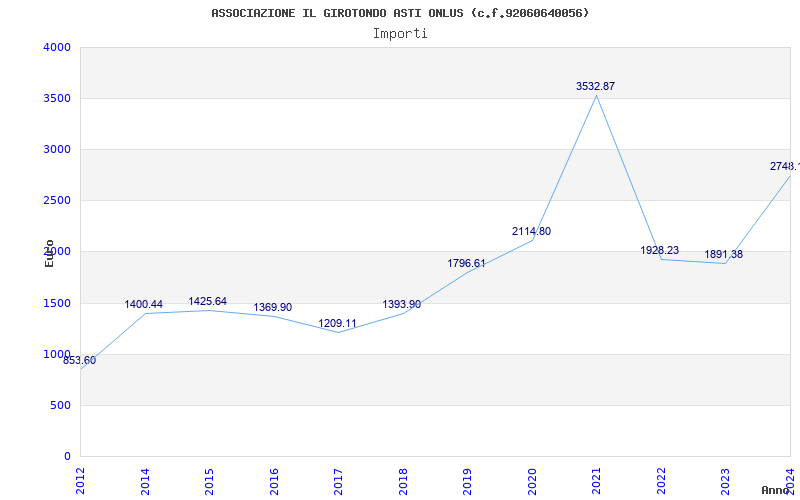Click the 1500 y-axis tick label

click(x=57, y=304)
